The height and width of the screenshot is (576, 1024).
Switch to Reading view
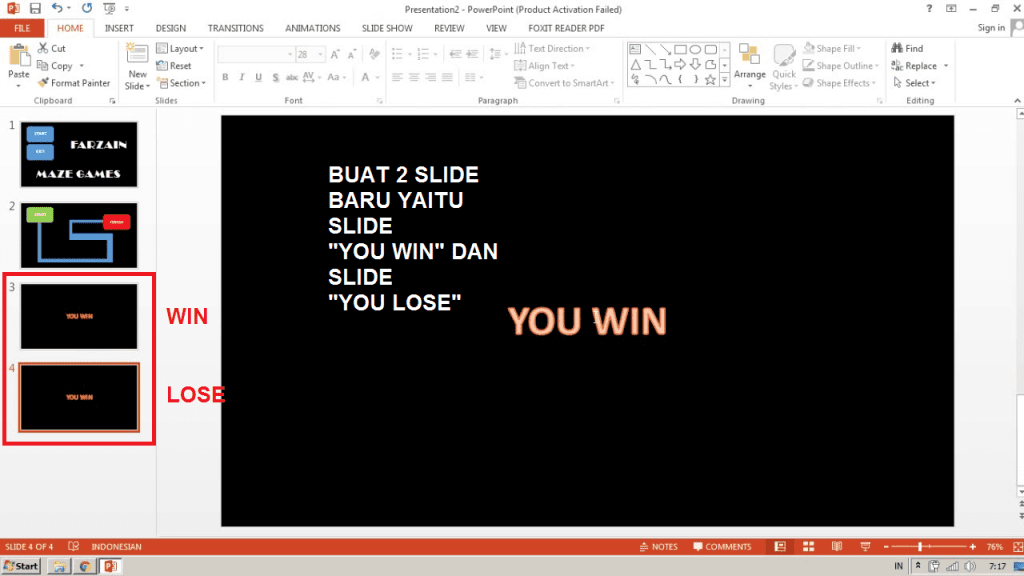point(837,547)
